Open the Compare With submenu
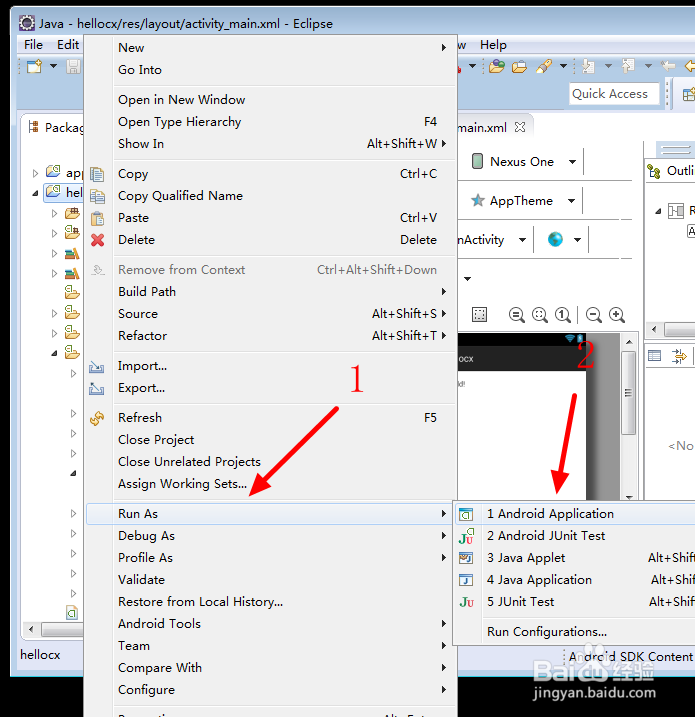 coord(272,668)
